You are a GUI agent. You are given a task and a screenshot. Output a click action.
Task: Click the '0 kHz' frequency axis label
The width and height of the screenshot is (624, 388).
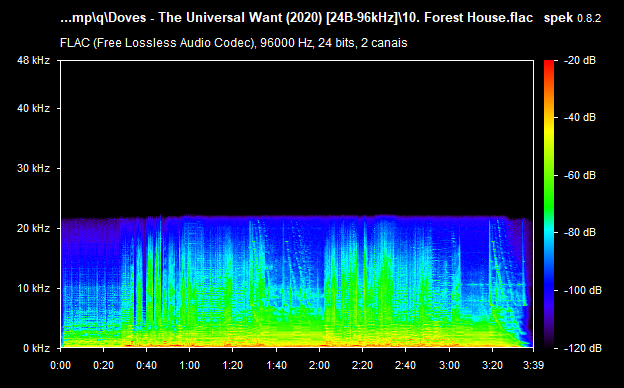tap(37, 348)
